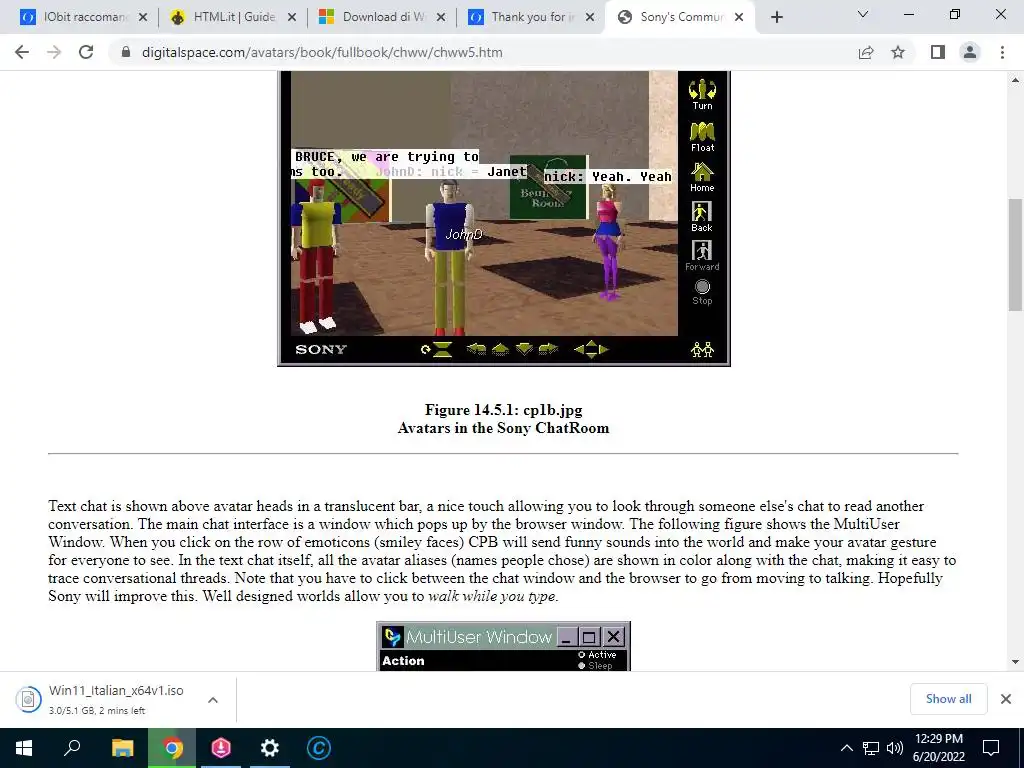Screen dimensions: 1024x768
Task: Open the blue C app on taskbar
Action: [x=319, y=748]
